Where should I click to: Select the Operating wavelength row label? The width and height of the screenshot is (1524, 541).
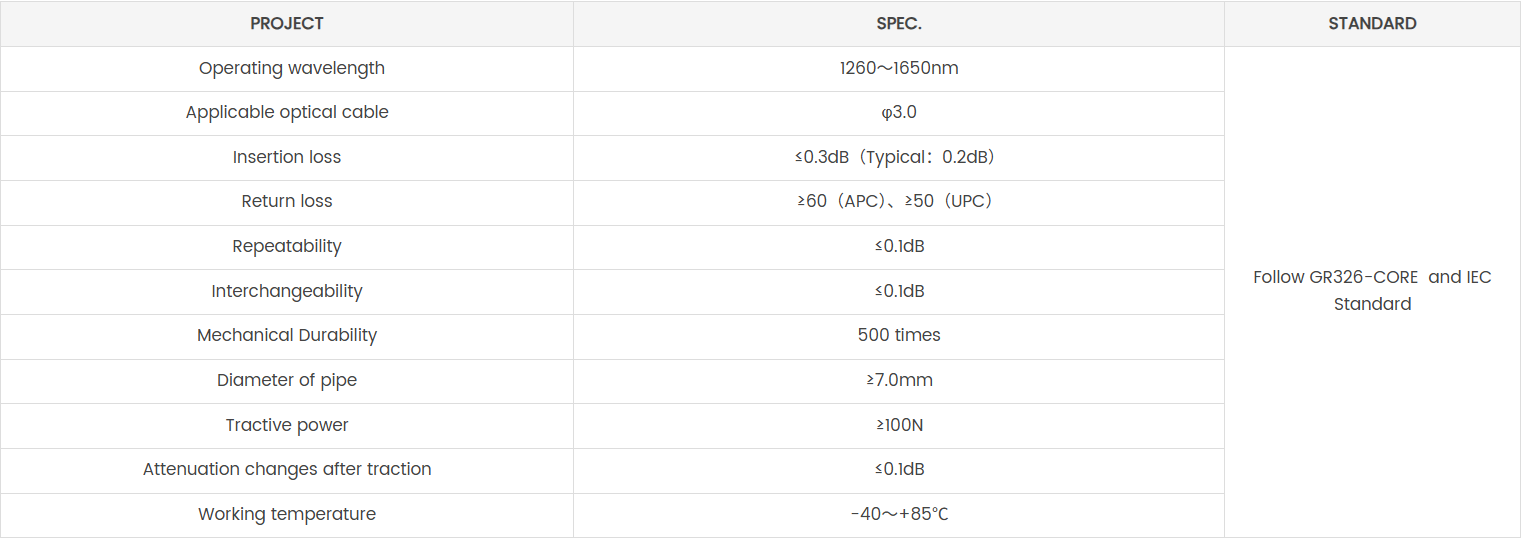291,68
